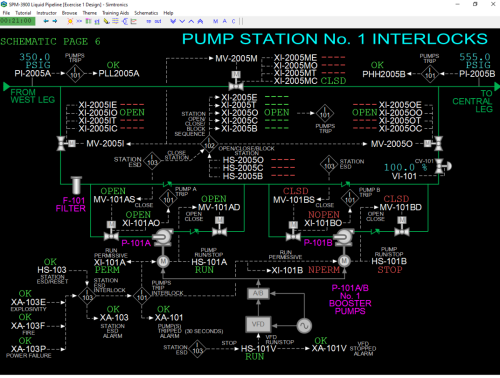Image resolution: width=500 pixels, height=378 pixels.
Task: Click the simulation timer display 00:21:00
Action: click(17, 21)
